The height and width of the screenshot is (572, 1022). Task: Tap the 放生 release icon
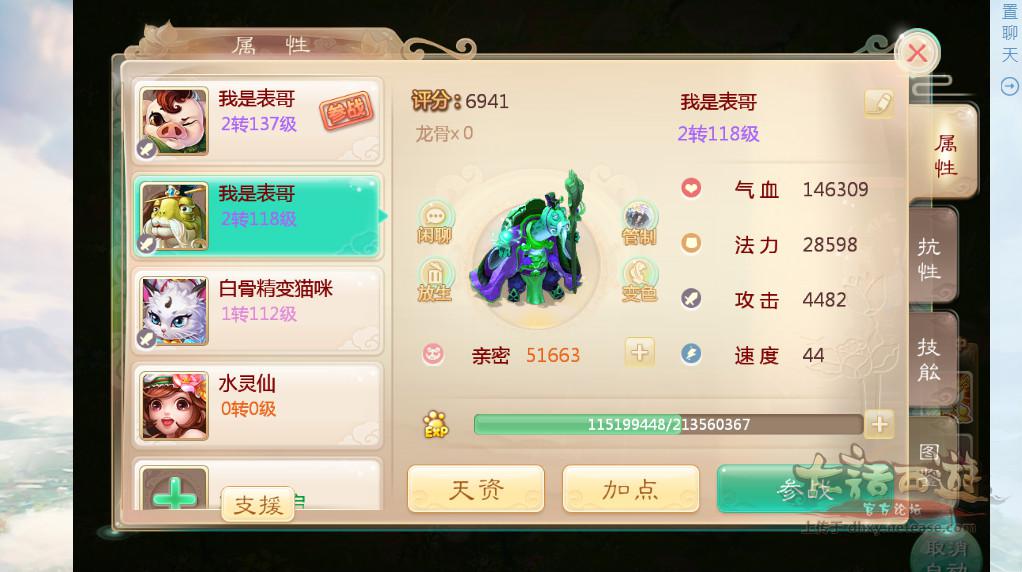[435, 280]
